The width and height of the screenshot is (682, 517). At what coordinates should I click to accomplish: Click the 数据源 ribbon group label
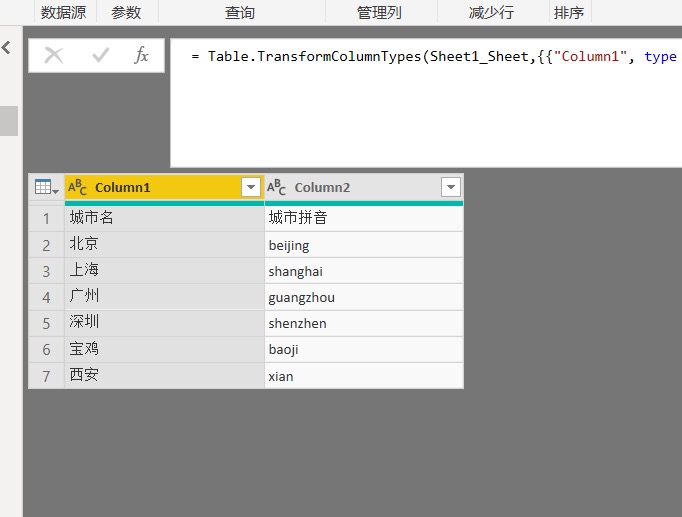coord(64,13)
